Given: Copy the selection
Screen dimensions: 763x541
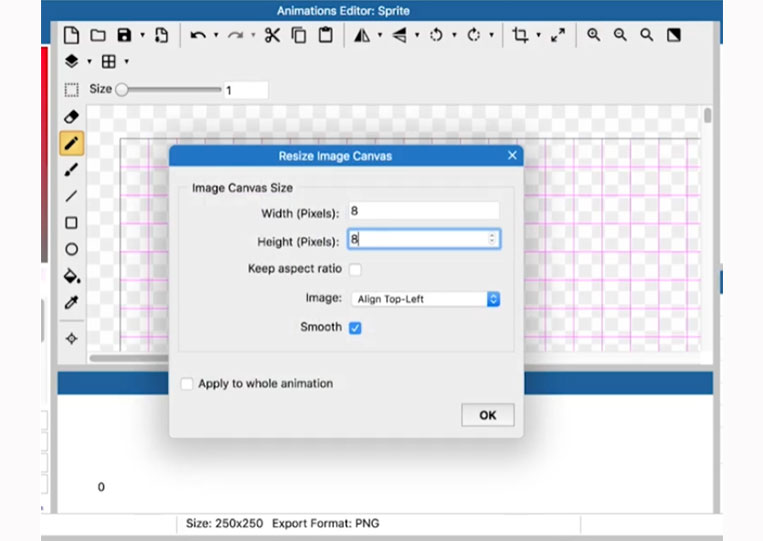Looking at the screenshot, I should click(299, 35).
